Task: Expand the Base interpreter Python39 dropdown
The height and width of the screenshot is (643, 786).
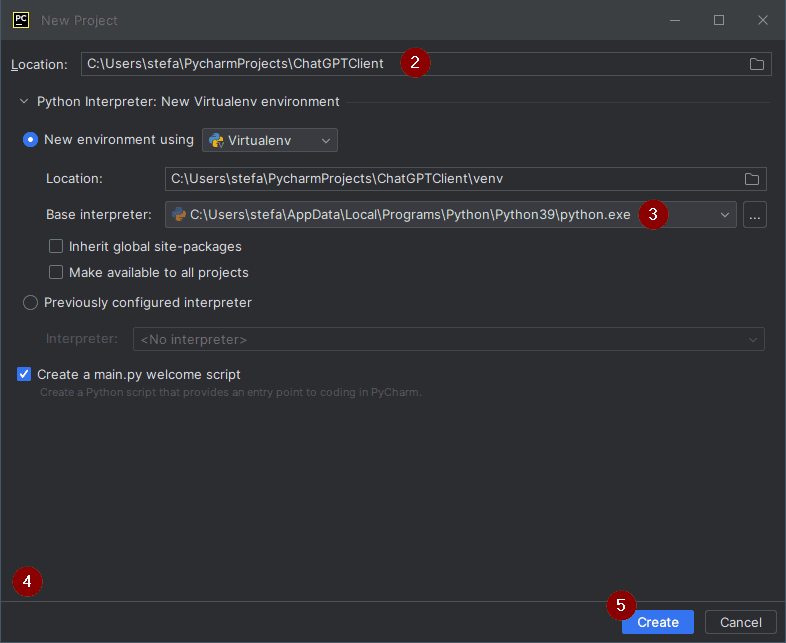Action: pyautogui.click(x=724, y=214)
